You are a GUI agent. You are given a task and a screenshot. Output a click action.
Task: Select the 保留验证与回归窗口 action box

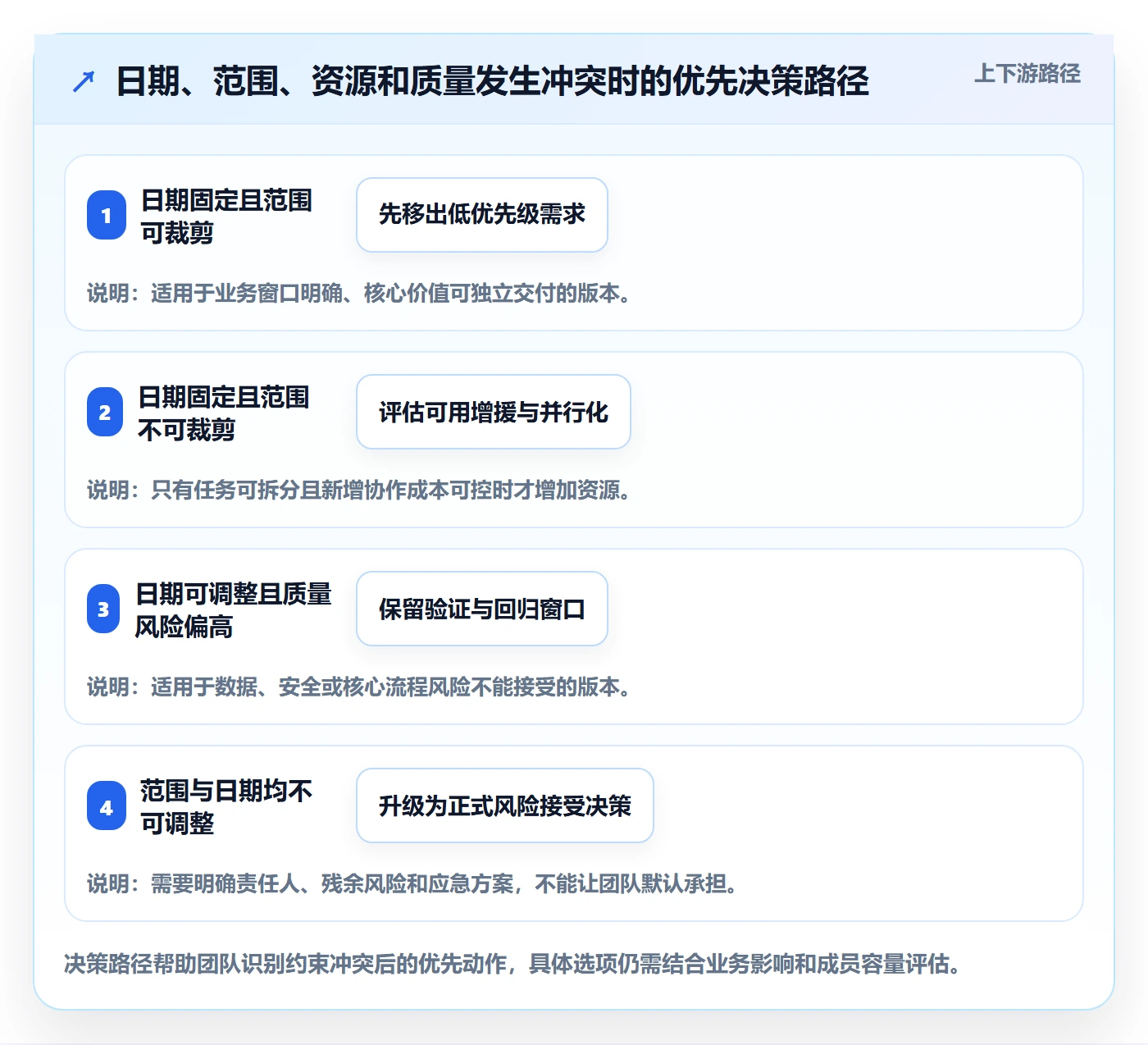[482, 609]
